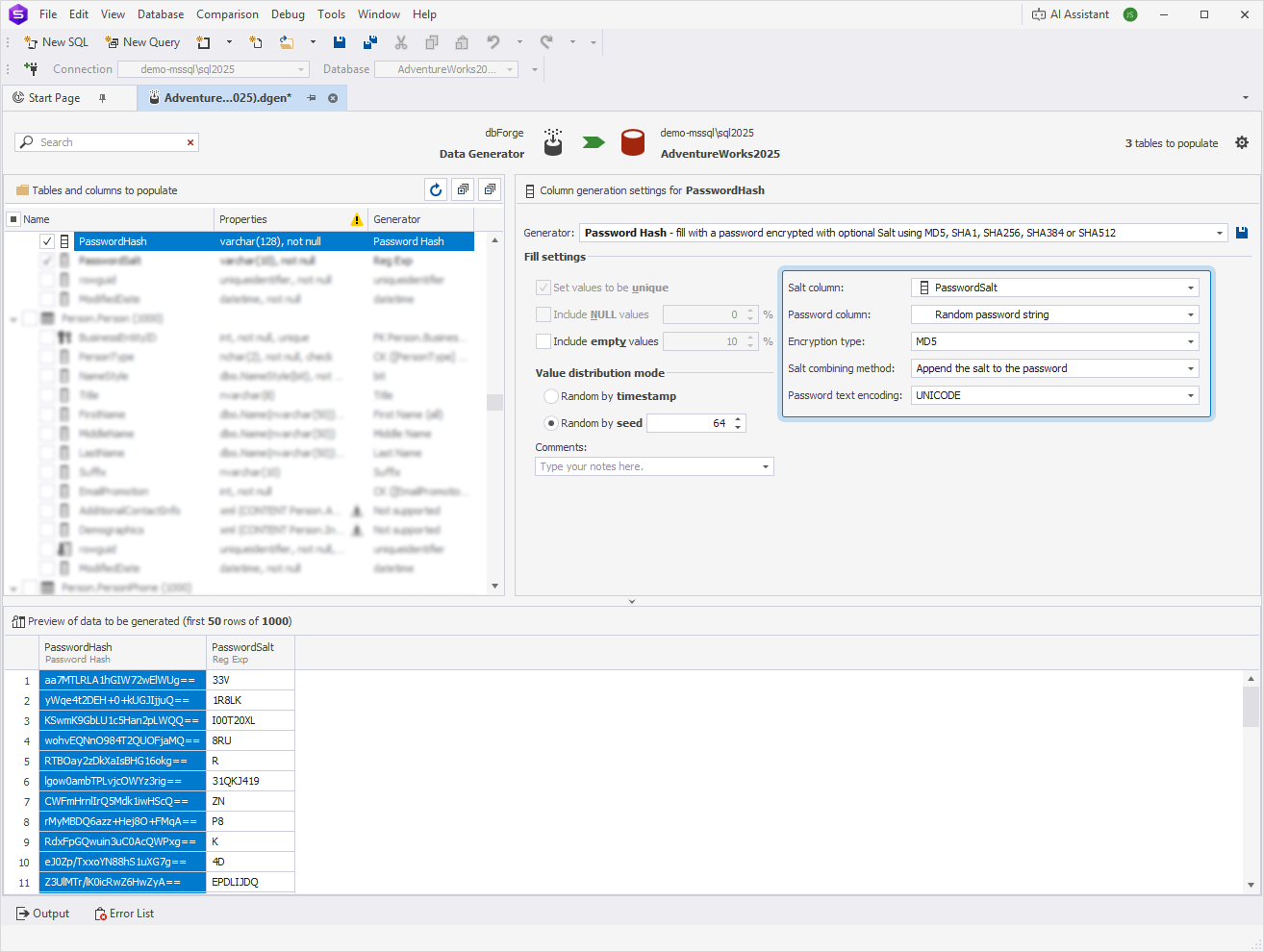
Task: Select the PasswordHash row name
Action: tap(113, 241)
